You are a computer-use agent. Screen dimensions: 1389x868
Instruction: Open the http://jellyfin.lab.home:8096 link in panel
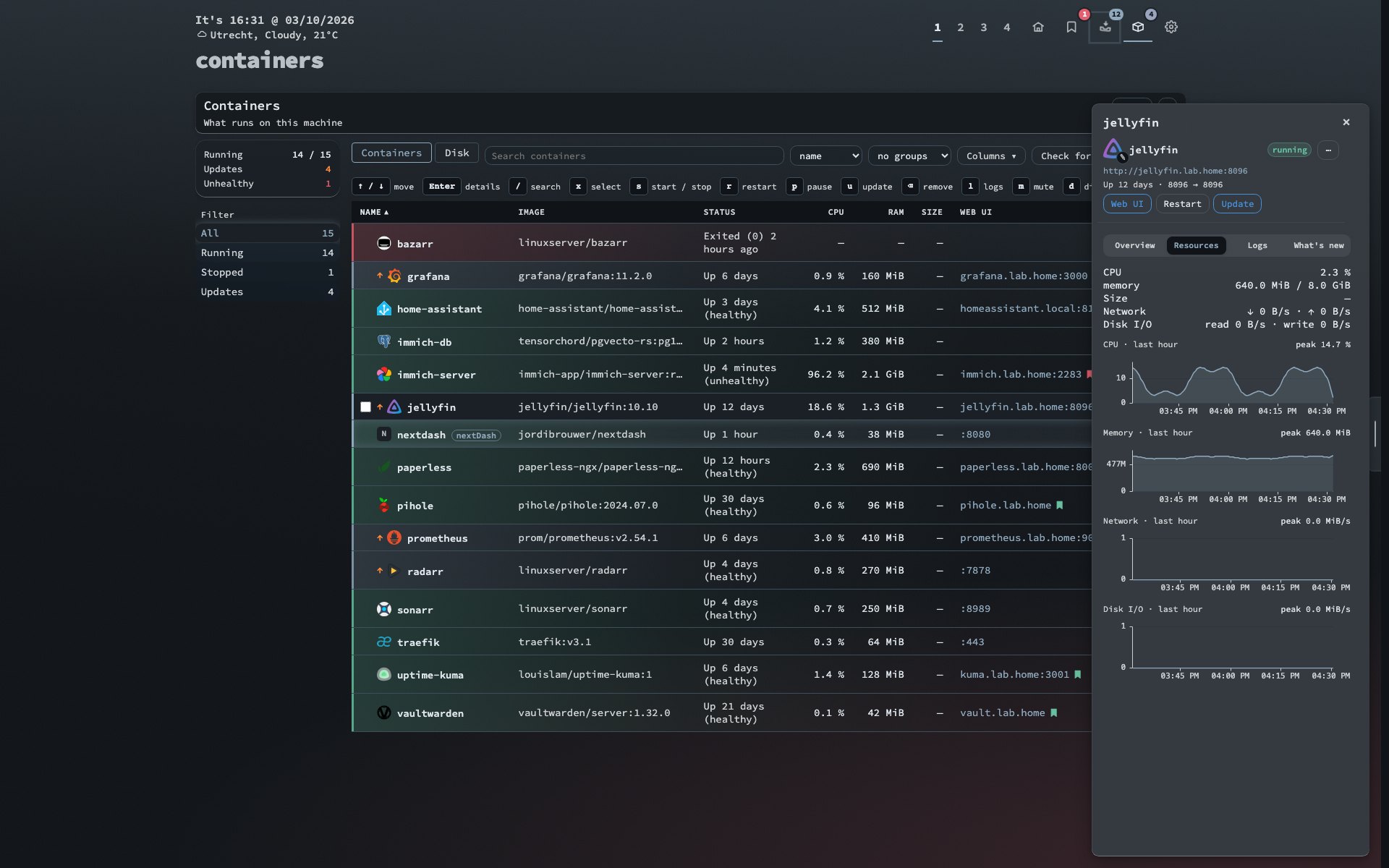point(1175,171)
